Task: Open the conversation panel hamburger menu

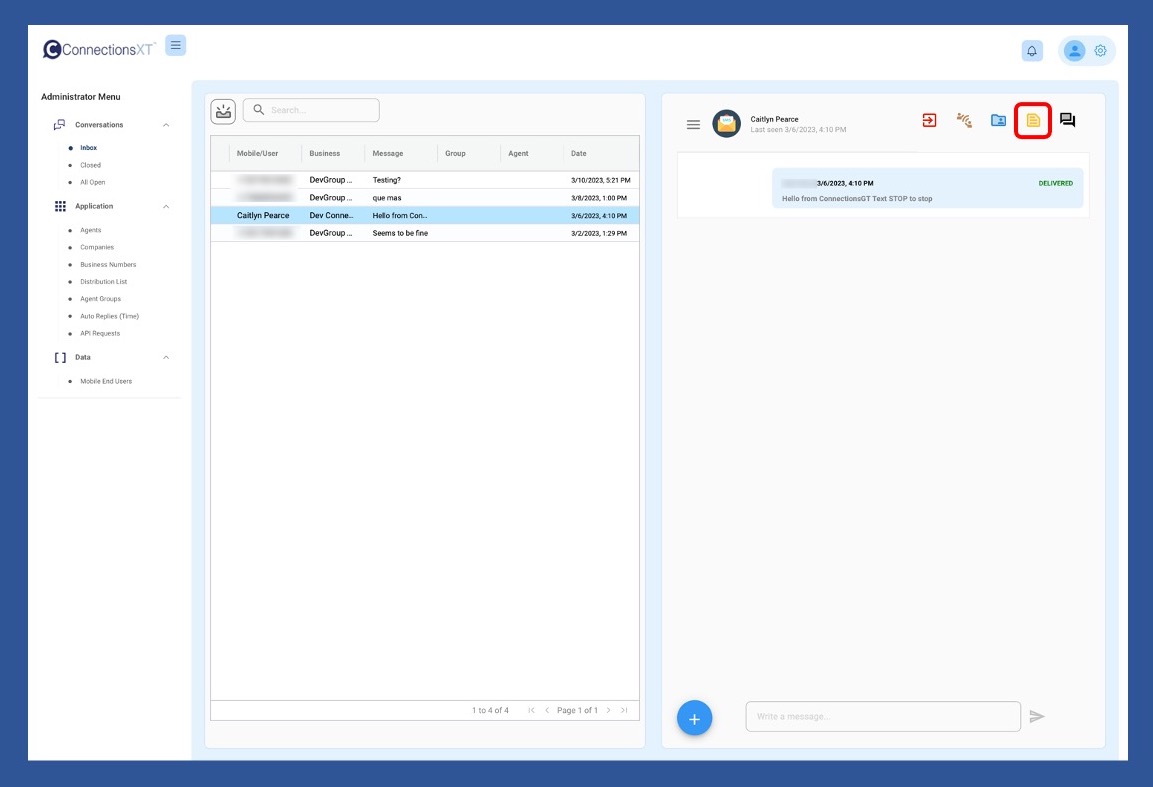Action: click(x=693, y=124)
